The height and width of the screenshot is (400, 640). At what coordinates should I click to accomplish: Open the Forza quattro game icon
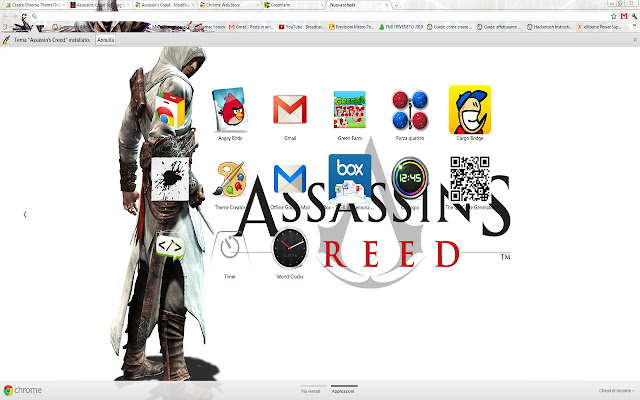(410, 110)
